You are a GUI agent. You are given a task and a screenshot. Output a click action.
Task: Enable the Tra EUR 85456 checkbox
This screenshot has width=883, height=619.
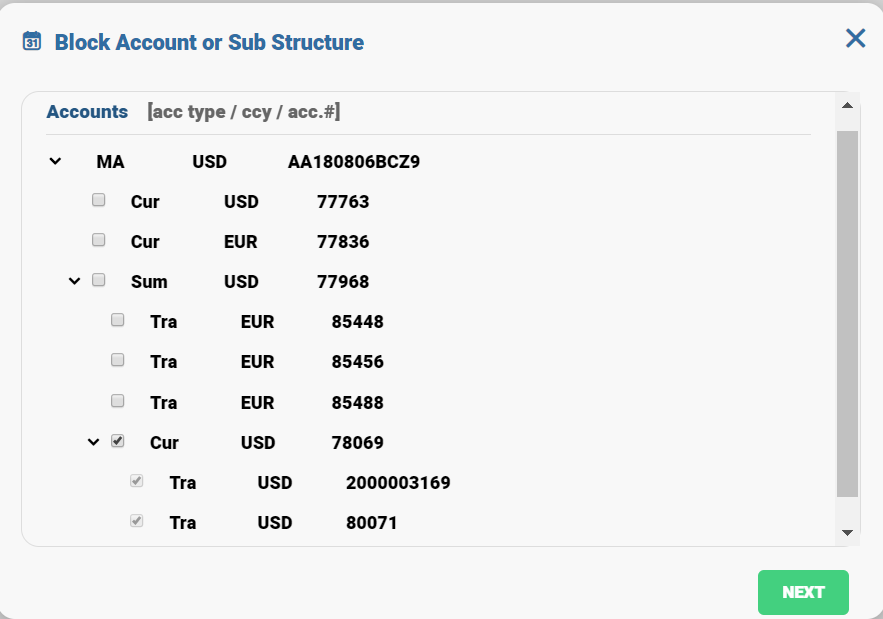pos(118,360)
